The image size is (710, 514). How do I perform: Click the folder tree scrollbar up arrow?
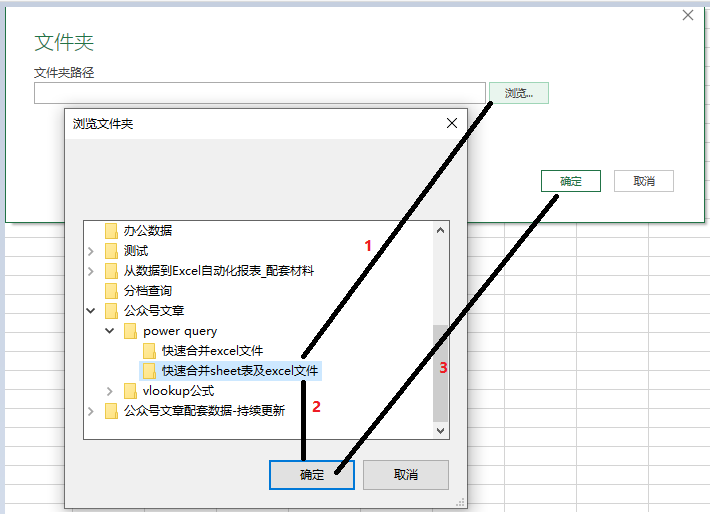coord(440,231)
